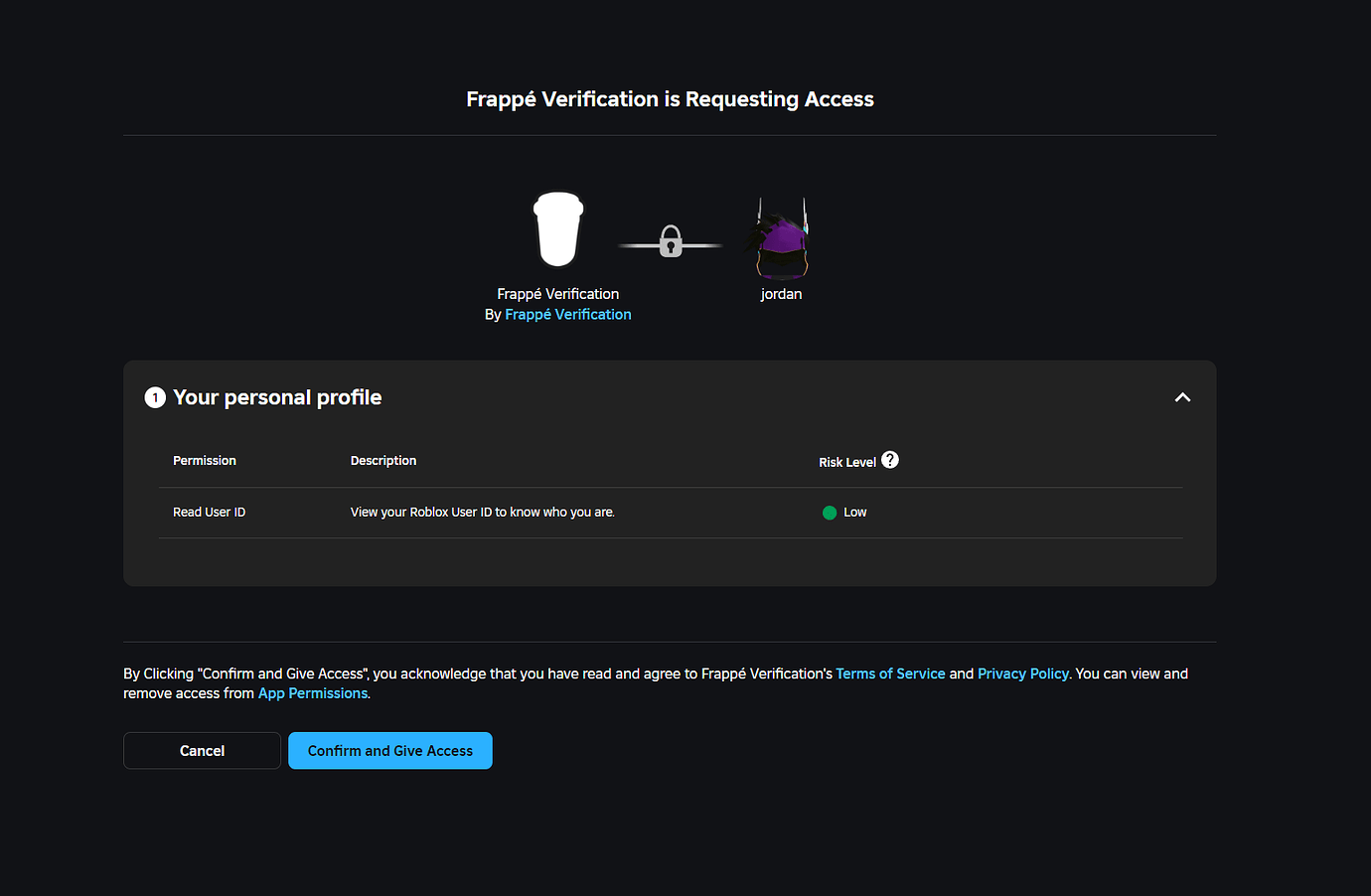Cancel the access request

tap(202, 750)
